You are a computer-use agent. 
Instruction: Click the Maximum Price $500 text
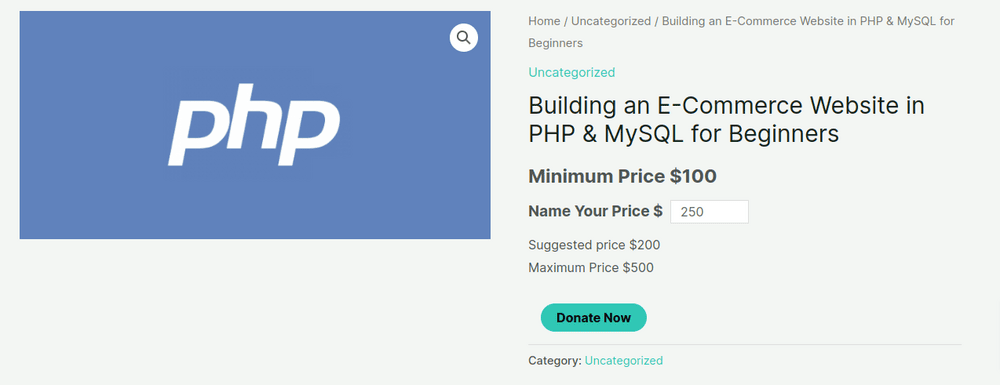coord(591,268)
